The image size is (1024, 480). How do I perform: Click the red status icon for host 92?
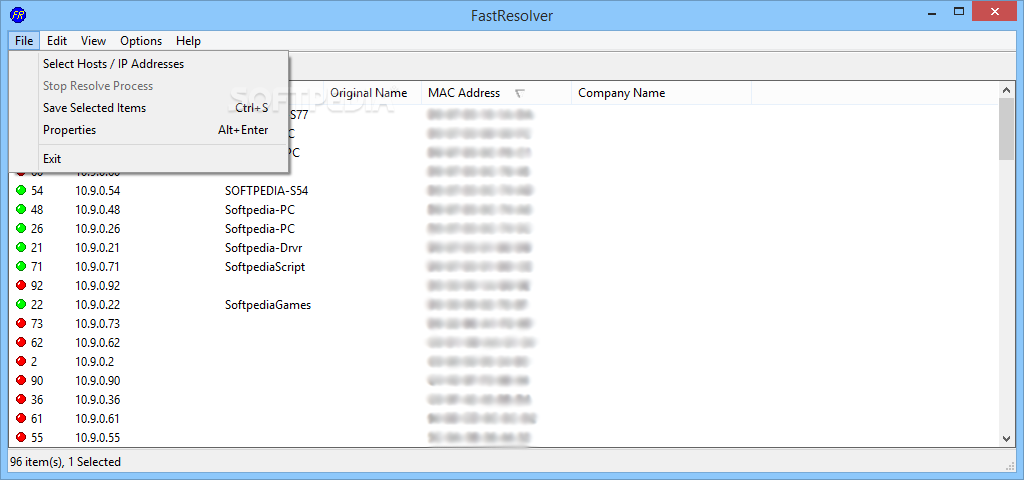pyautogui.click(x=21, y=285)
